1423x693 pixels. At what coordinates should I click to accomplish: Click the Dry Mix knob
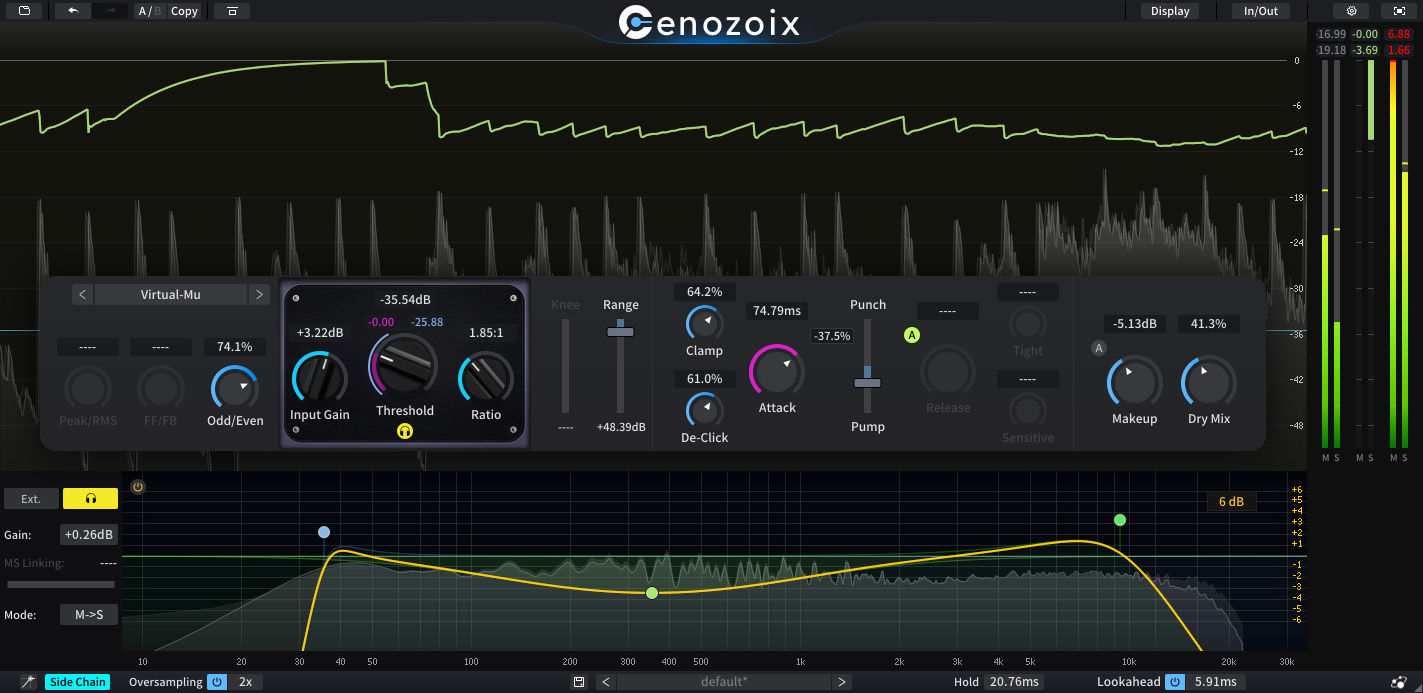tap(1209, 382)
